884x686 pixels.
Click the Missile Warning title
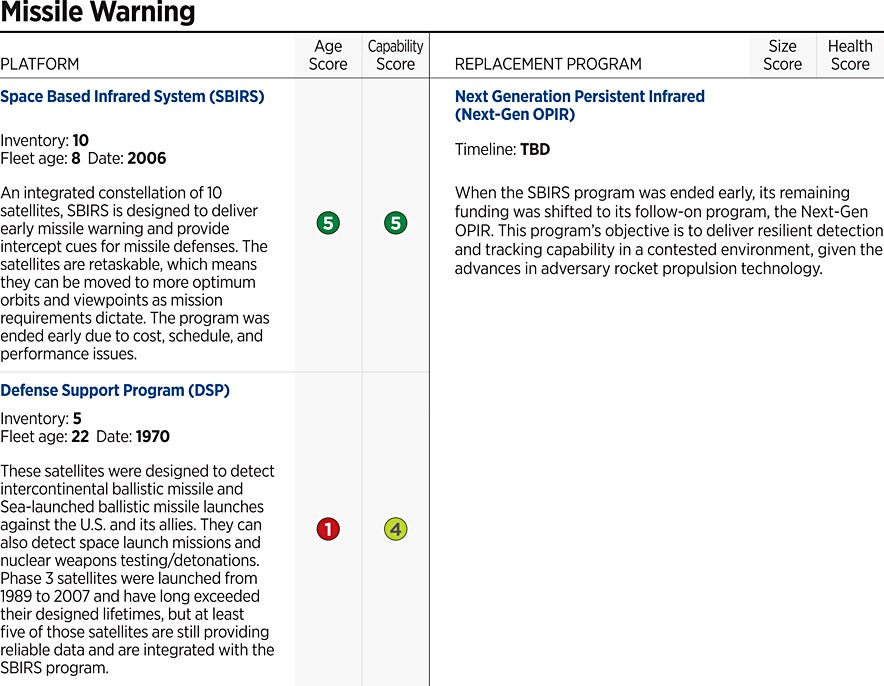point(98,14)
